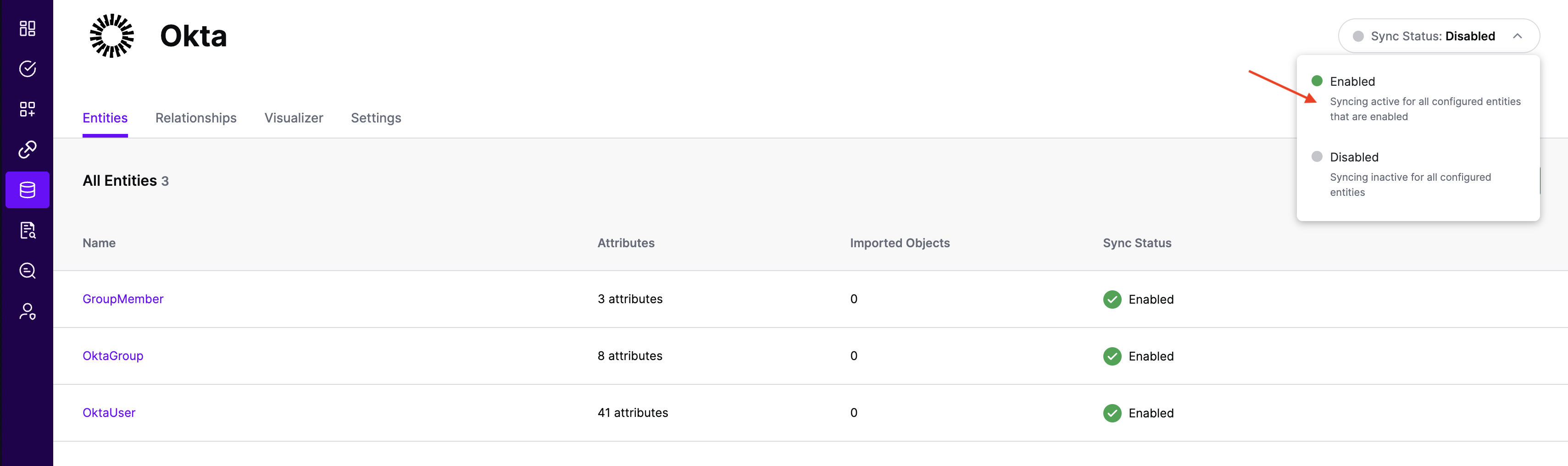Choose Enabled sync option

(1418, 99)
